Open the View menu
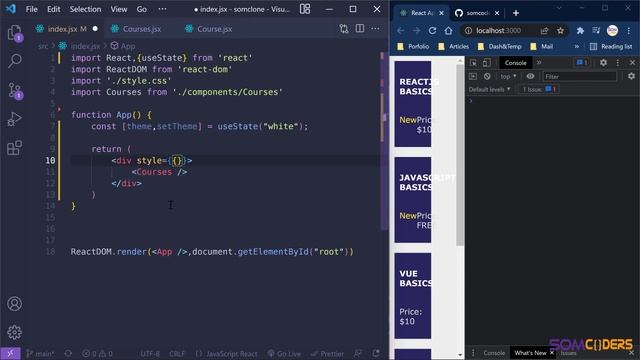 (x=119, y=9)
